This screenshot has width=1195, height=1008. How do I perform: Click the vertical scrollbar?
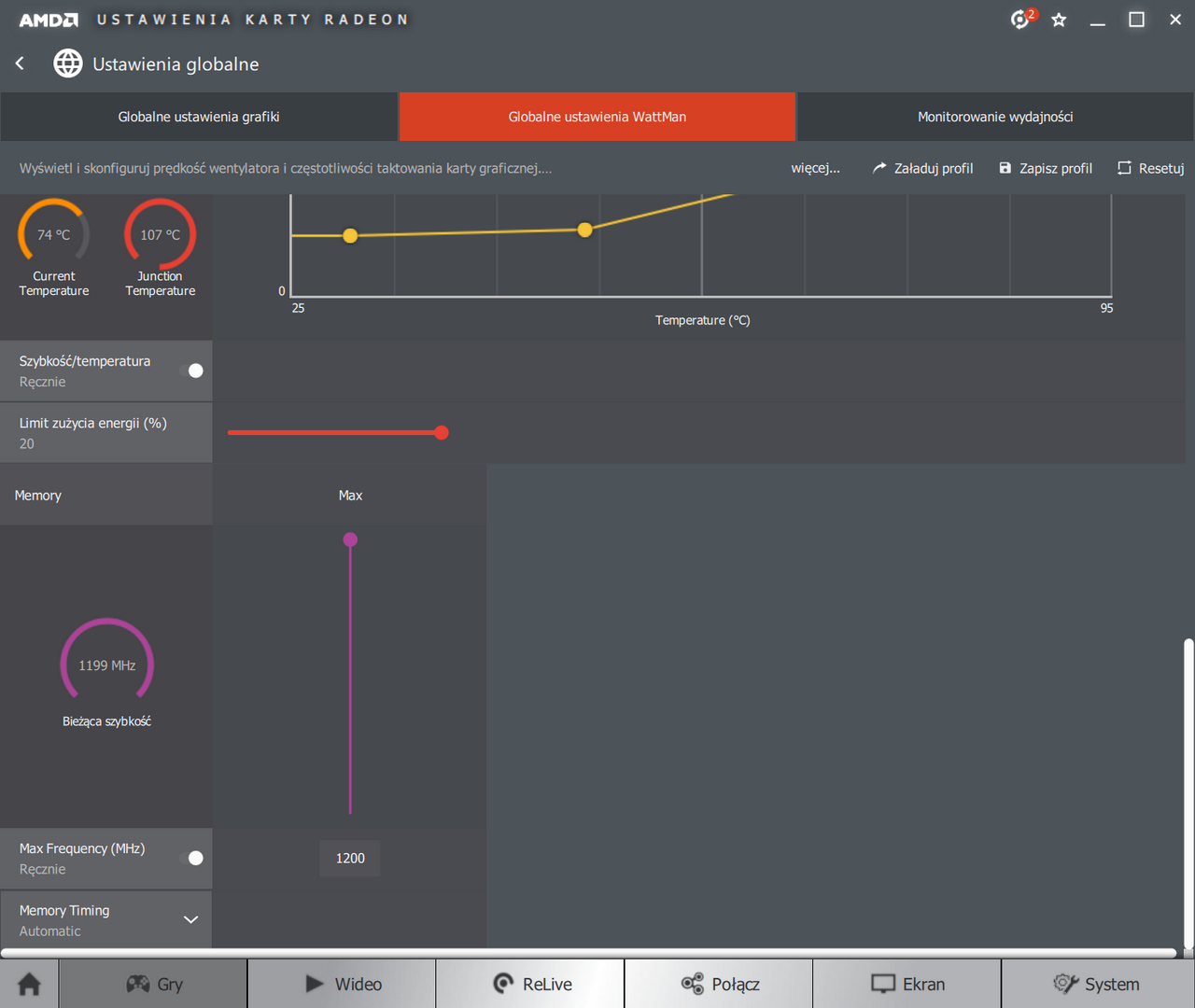coord(1188,793)
